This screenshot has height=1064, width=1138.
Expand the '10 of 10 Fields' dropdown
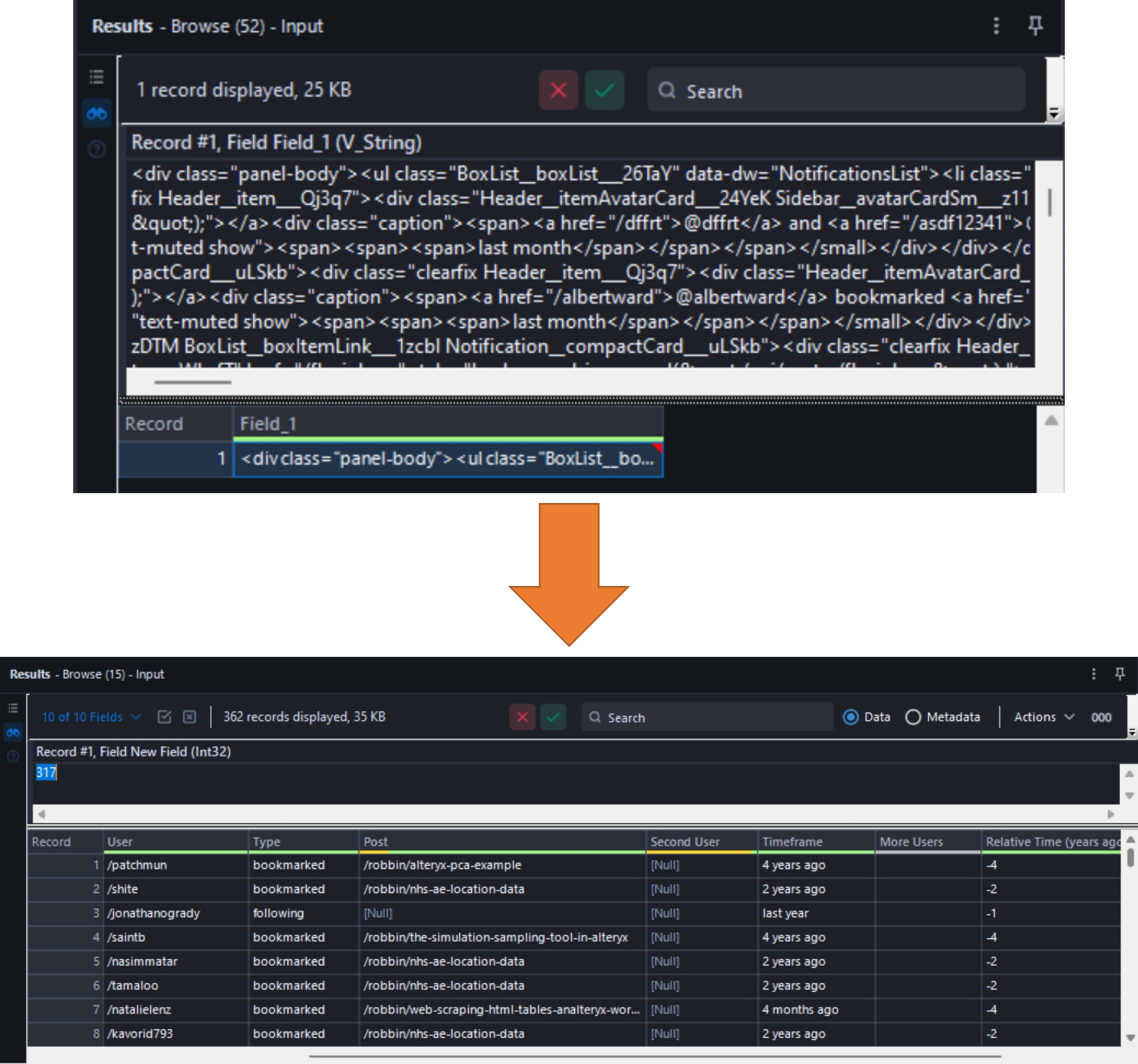click(90, 716)
